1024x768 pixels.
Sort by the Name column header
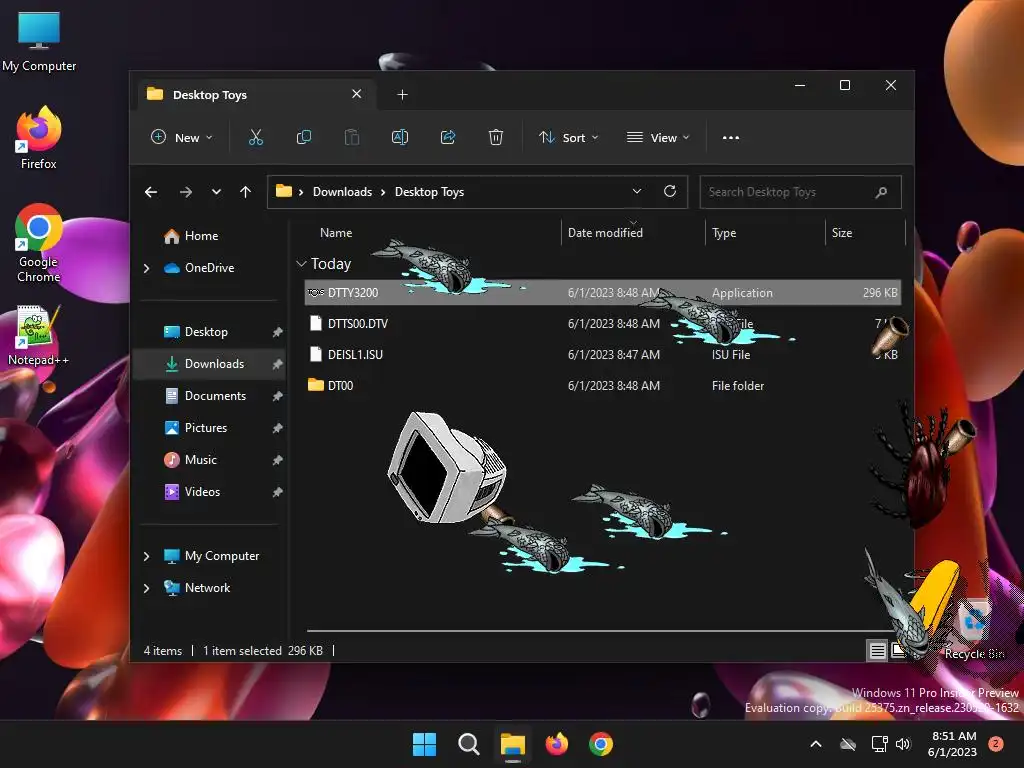tap(336, 232)
